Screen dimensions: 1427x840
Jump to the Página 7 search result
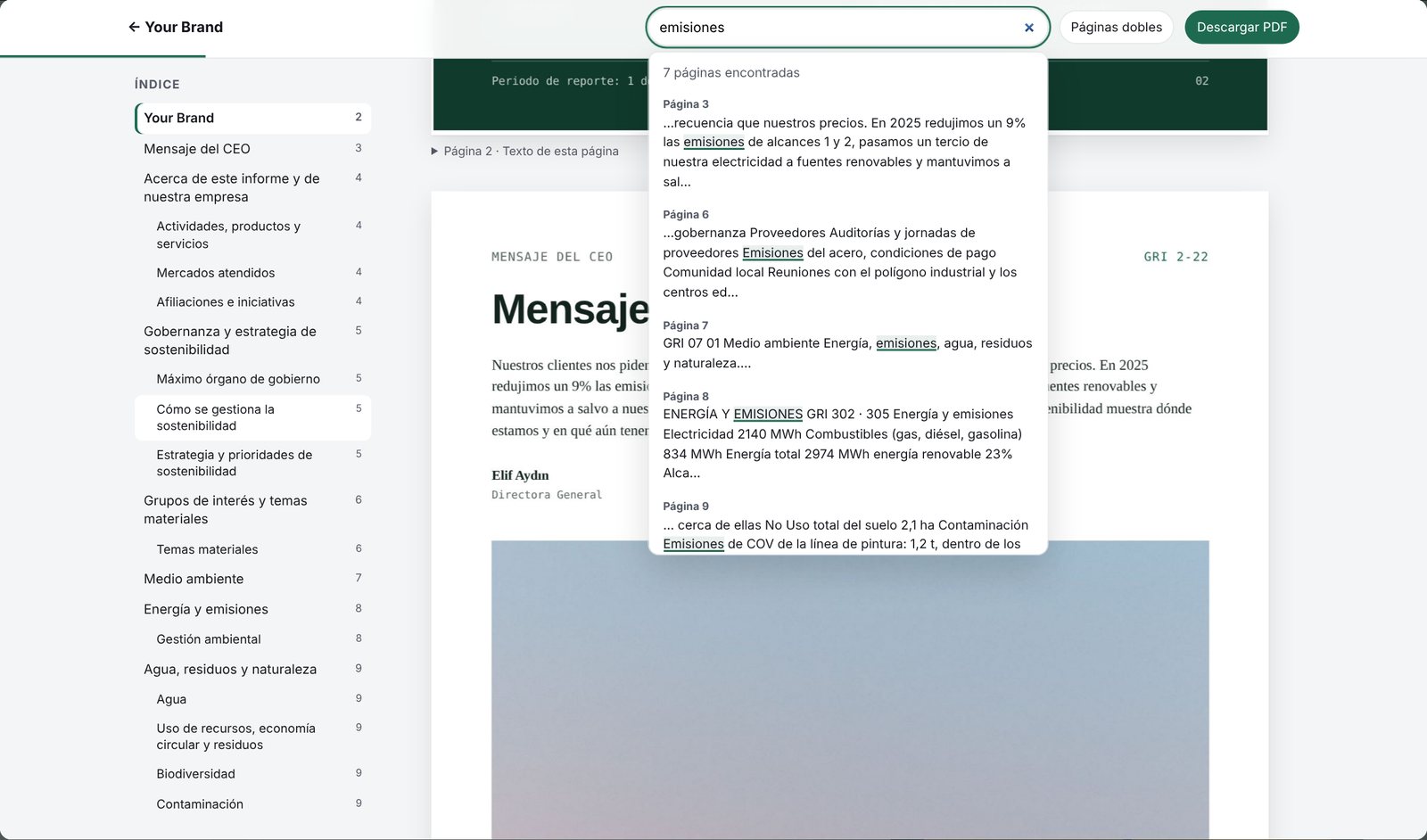pos(847,344)
